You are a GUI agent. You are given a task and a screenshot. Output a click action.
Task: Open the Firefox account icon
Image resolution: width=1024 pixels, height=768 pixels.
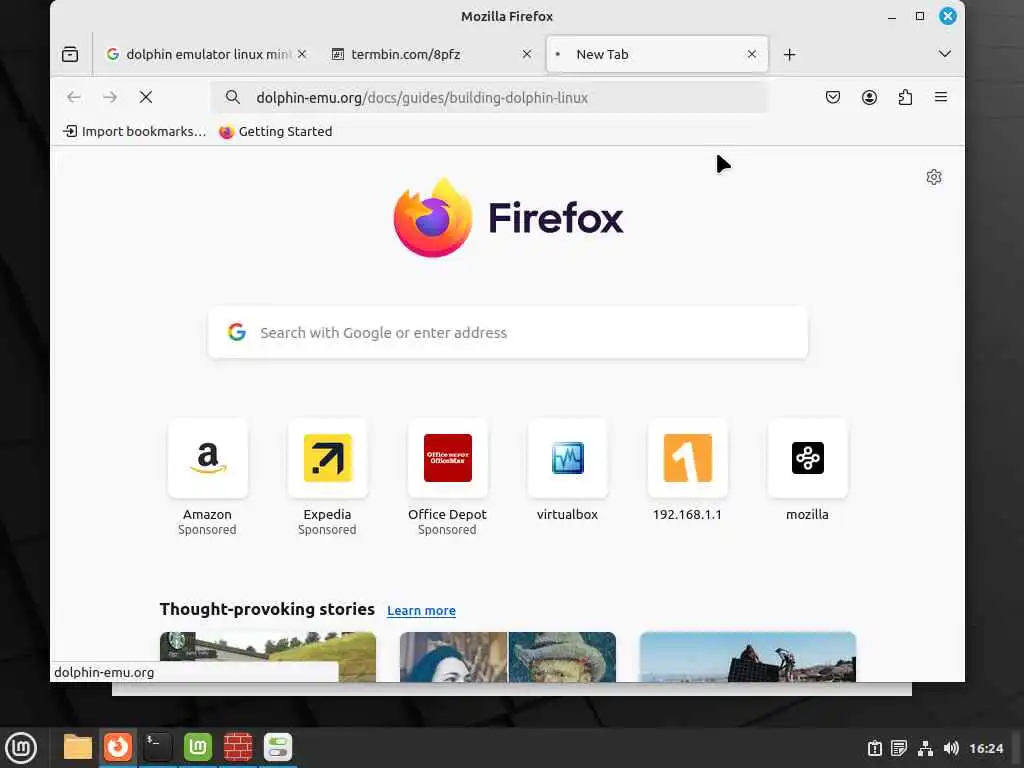tap(869, 97)
